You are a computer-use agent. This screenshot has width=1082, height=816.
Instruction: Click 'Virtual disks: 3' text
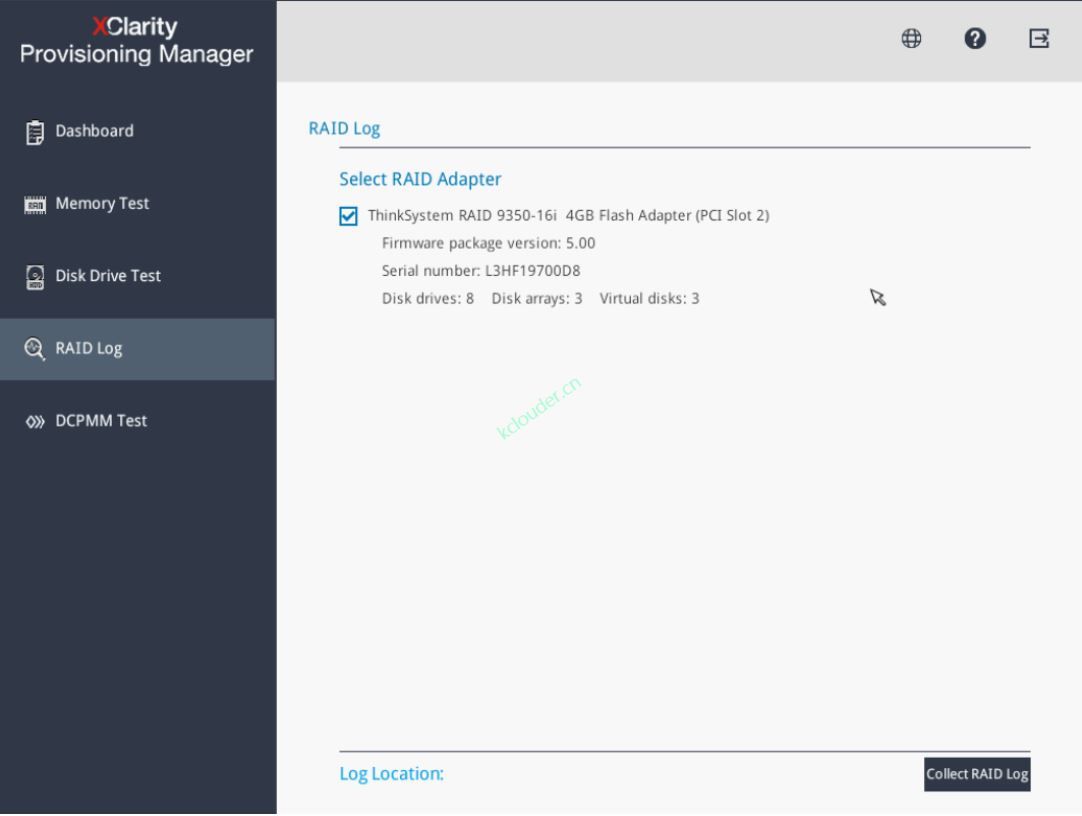(649, 298)
